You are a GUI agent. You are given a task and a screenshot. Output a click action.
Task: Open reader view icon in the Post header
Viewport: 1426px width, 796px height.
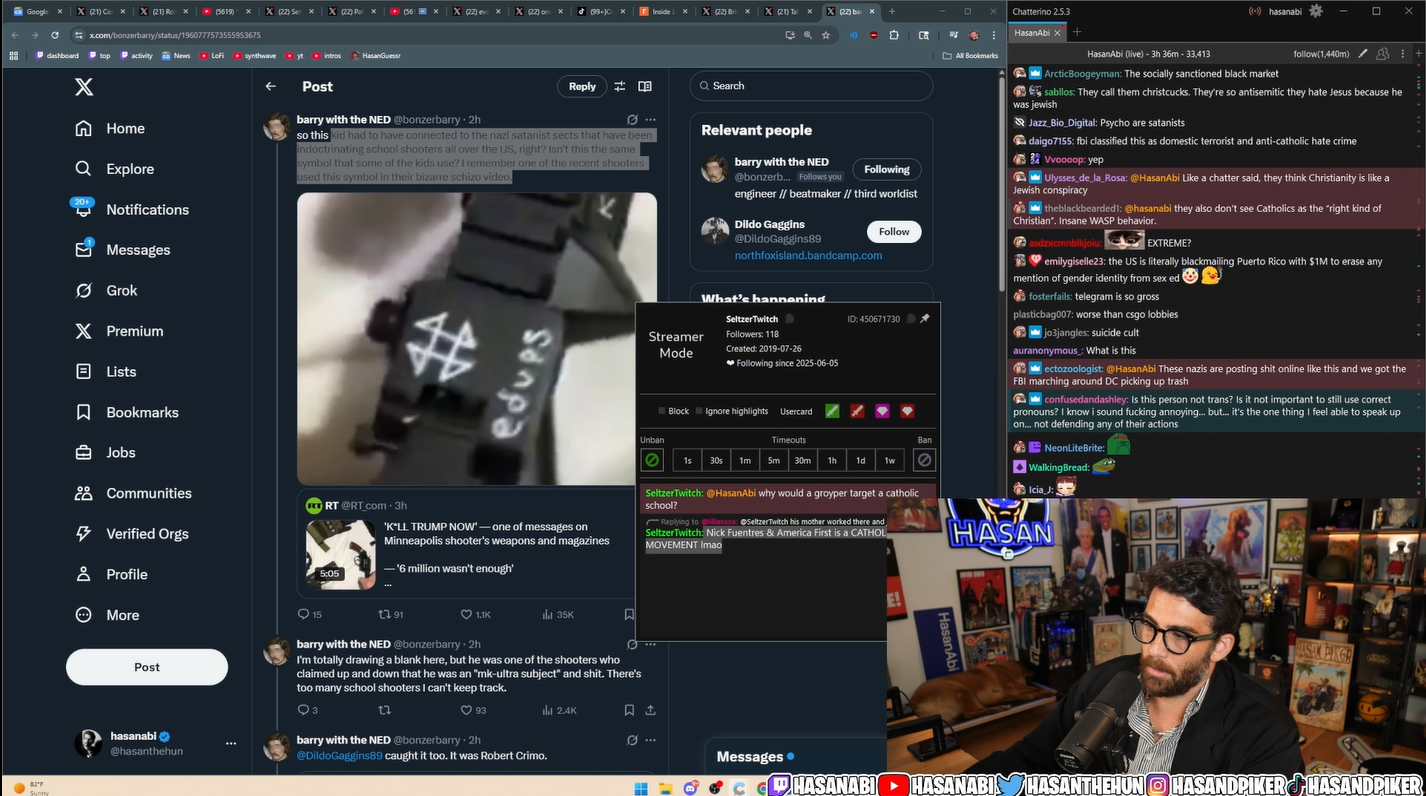point(645,86)
